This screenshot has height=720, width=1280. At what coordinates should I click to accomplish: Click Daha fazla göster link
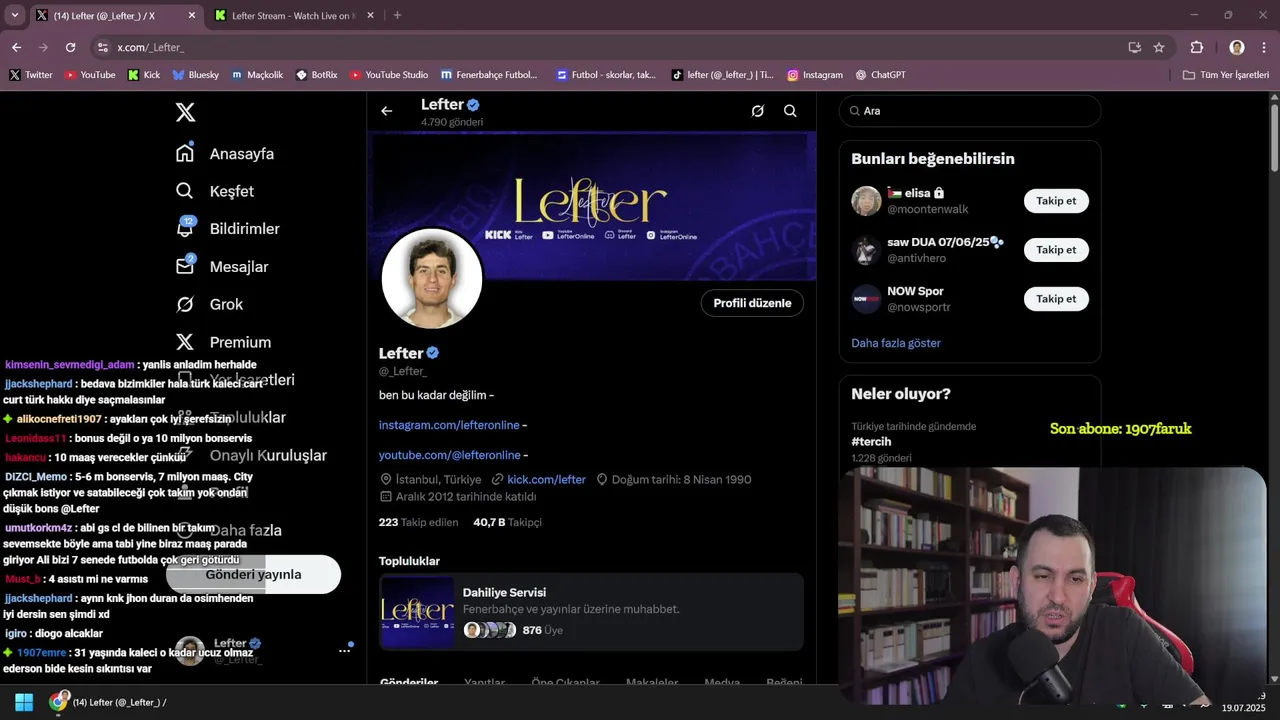pyautogui.click(x=896, y=343)
